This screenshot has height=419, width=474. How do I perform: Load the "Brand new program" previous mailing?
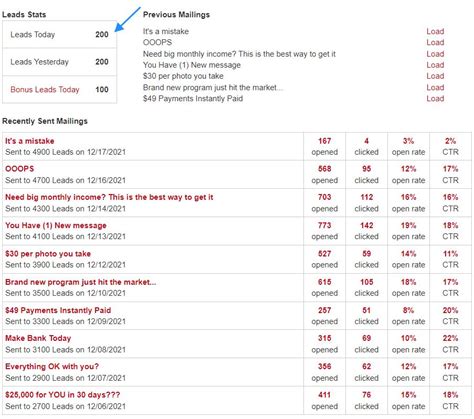435,87
